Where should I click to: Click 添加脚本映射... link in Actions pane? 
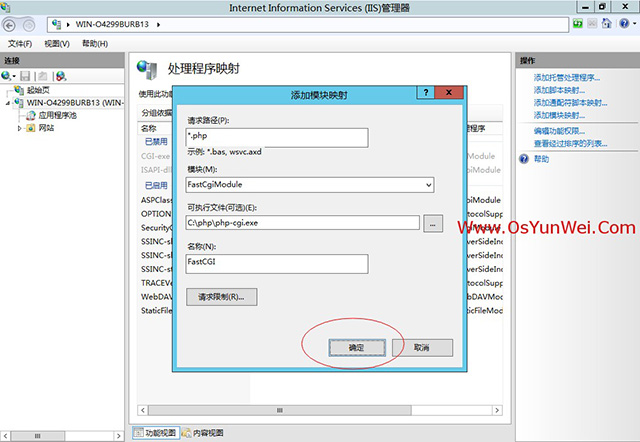(563, 90)
